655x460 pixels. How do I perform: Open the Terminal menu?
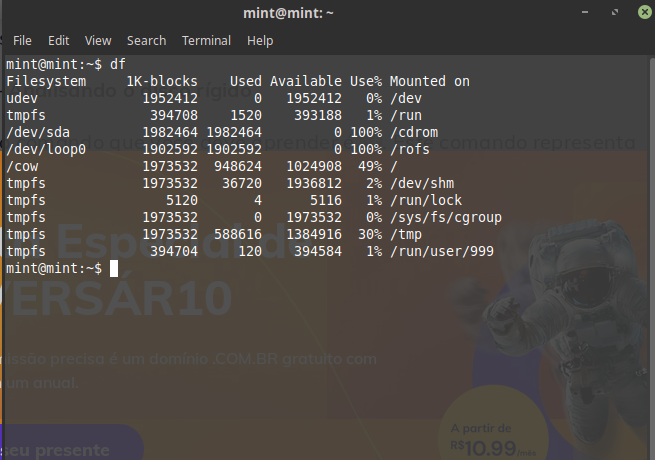coord(206,41)
